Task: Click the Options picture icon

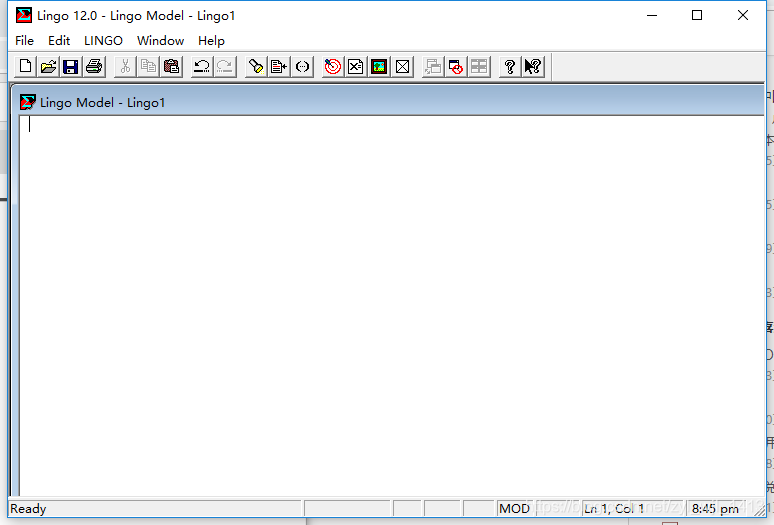Action: point(379,66)
